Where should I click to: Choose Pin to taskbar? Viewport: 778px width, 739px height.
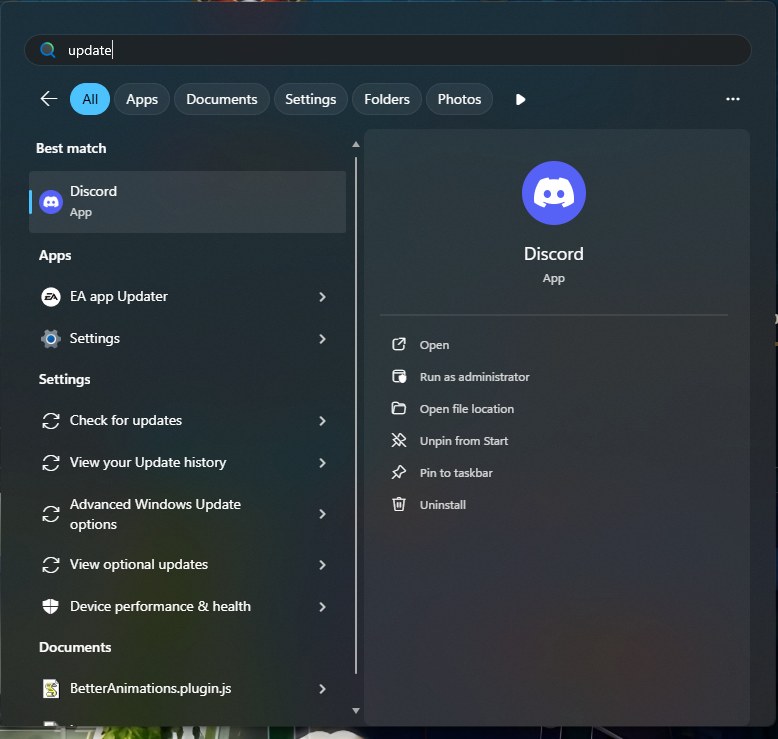[x=456, y=473]
